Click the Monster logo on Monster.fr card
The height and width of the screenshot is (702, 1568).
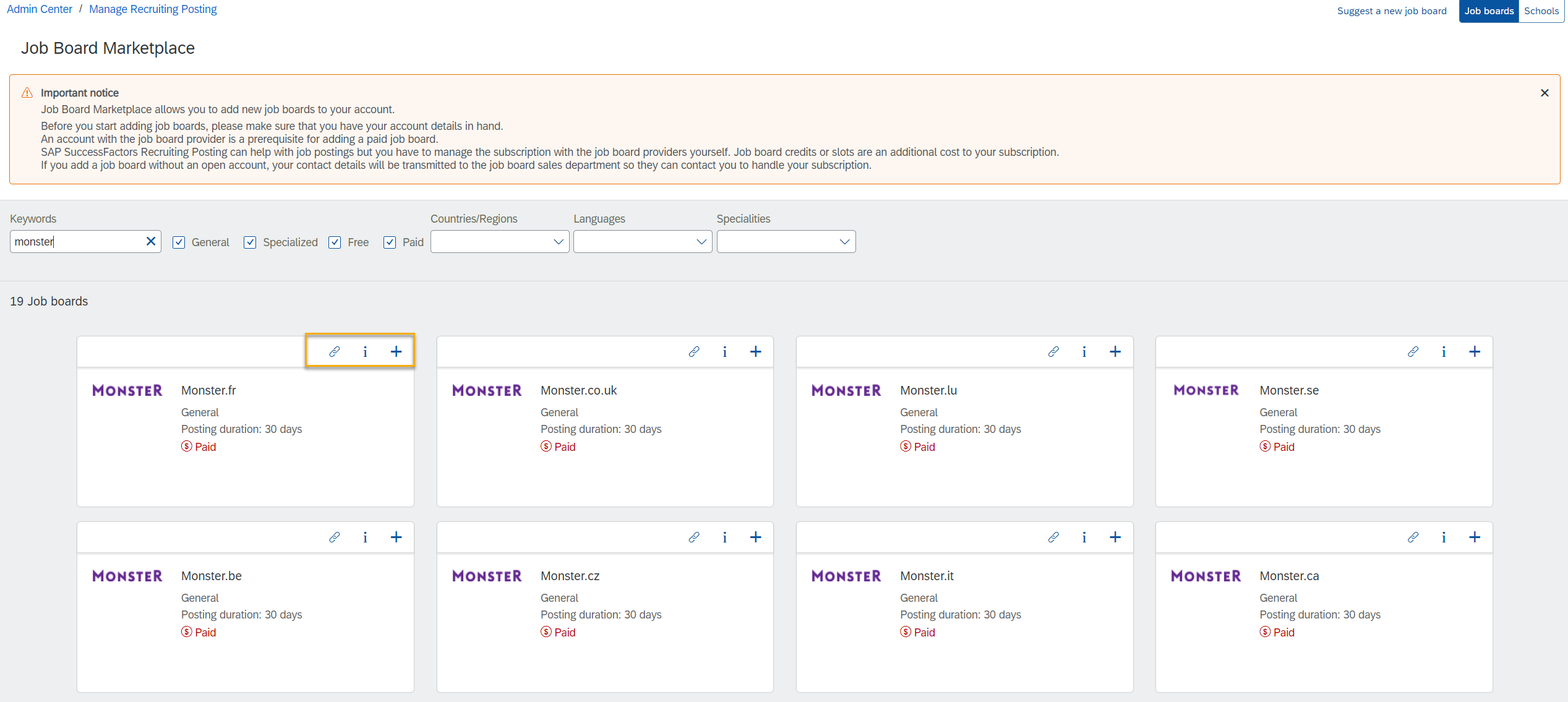point(127,390)
